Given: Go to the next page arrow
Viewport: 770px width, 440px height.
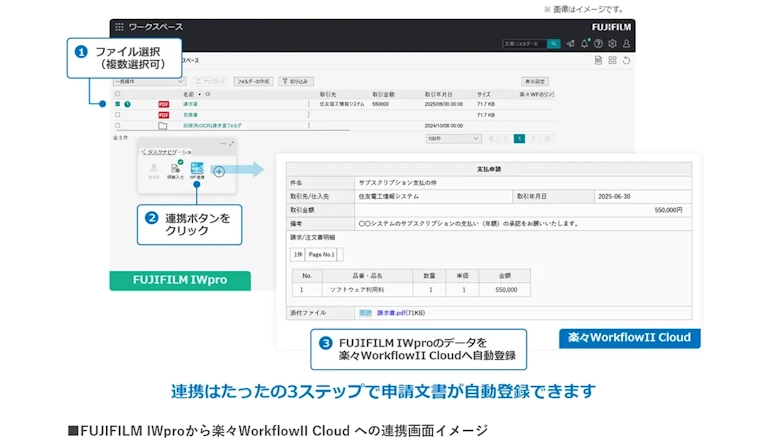Looking at the screenshot, I should 533,138.
